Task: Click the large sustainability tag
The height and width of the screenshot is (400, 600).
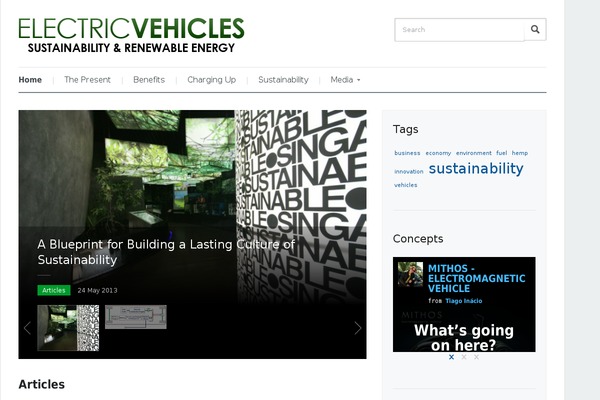Action: click(476, 168)
